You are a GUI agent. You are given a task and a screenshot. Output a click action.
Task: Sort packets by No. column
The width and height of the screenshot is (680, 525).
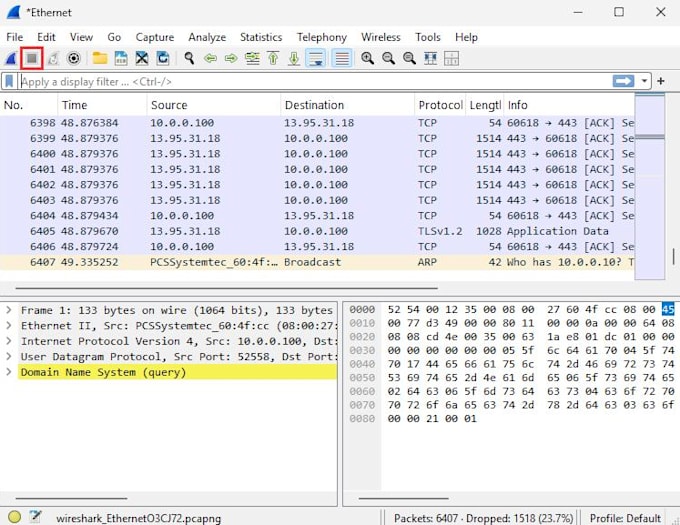tap(29, 105)
